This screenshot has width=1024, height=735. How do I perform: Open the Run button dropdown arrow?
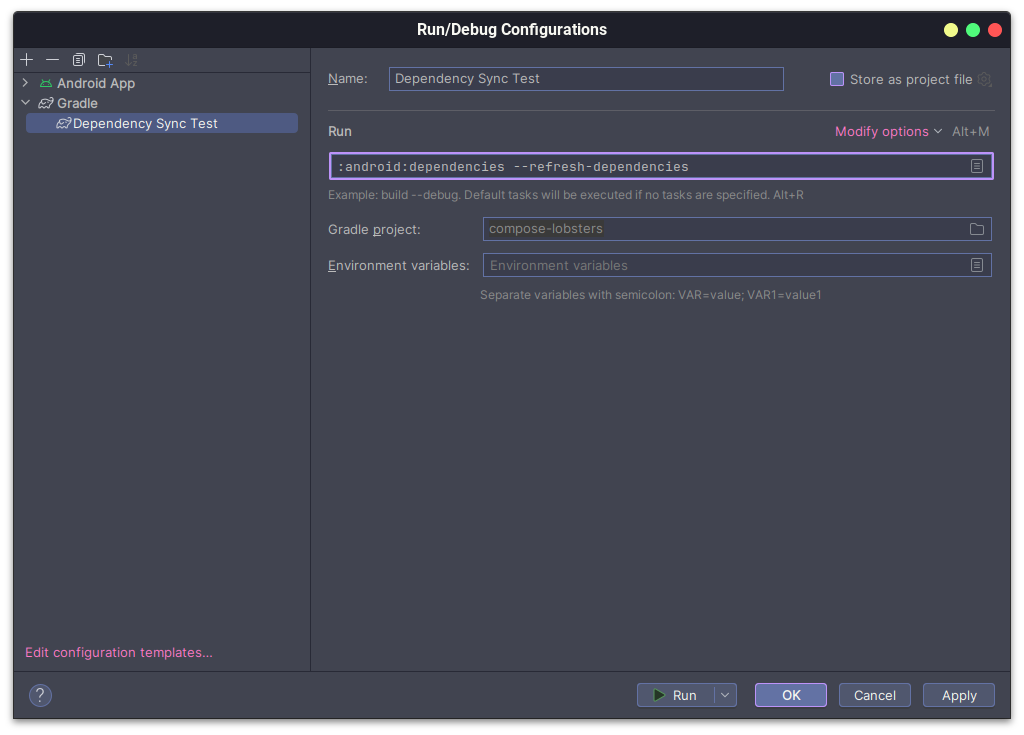click(725, 695)
